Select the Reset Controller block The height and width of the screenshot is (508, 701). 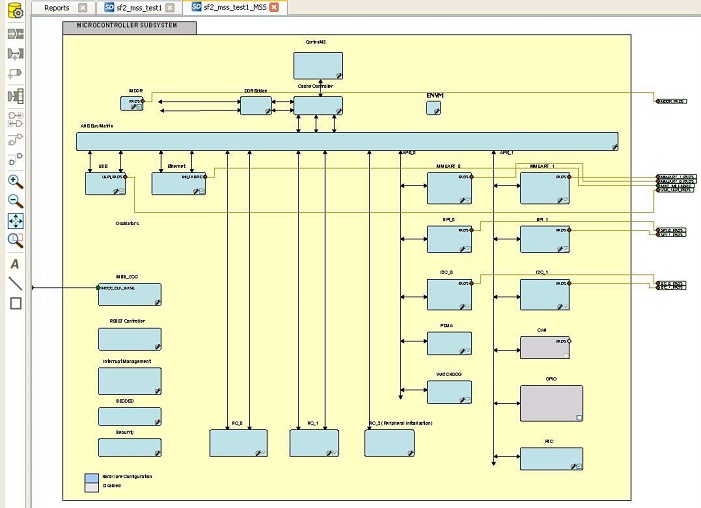pyautogui.click(x=129, y=338)
